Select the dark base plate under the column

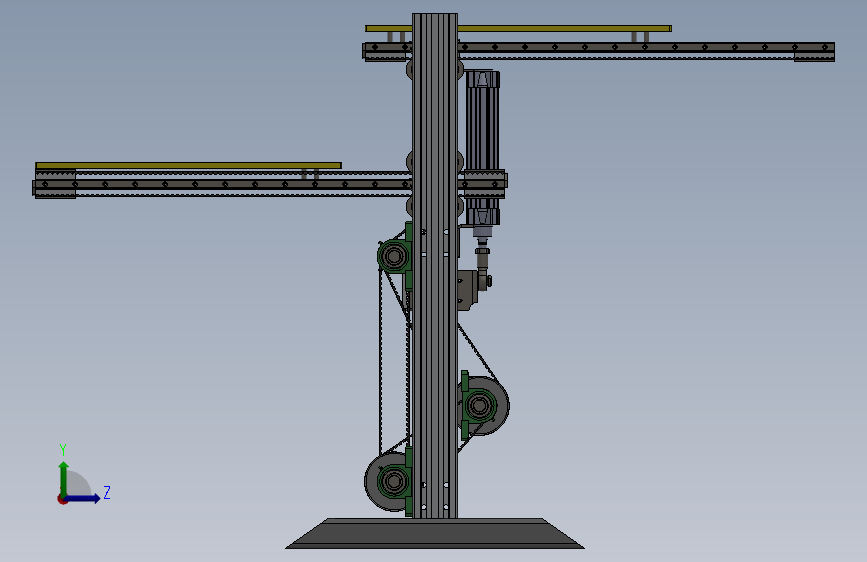435,534
